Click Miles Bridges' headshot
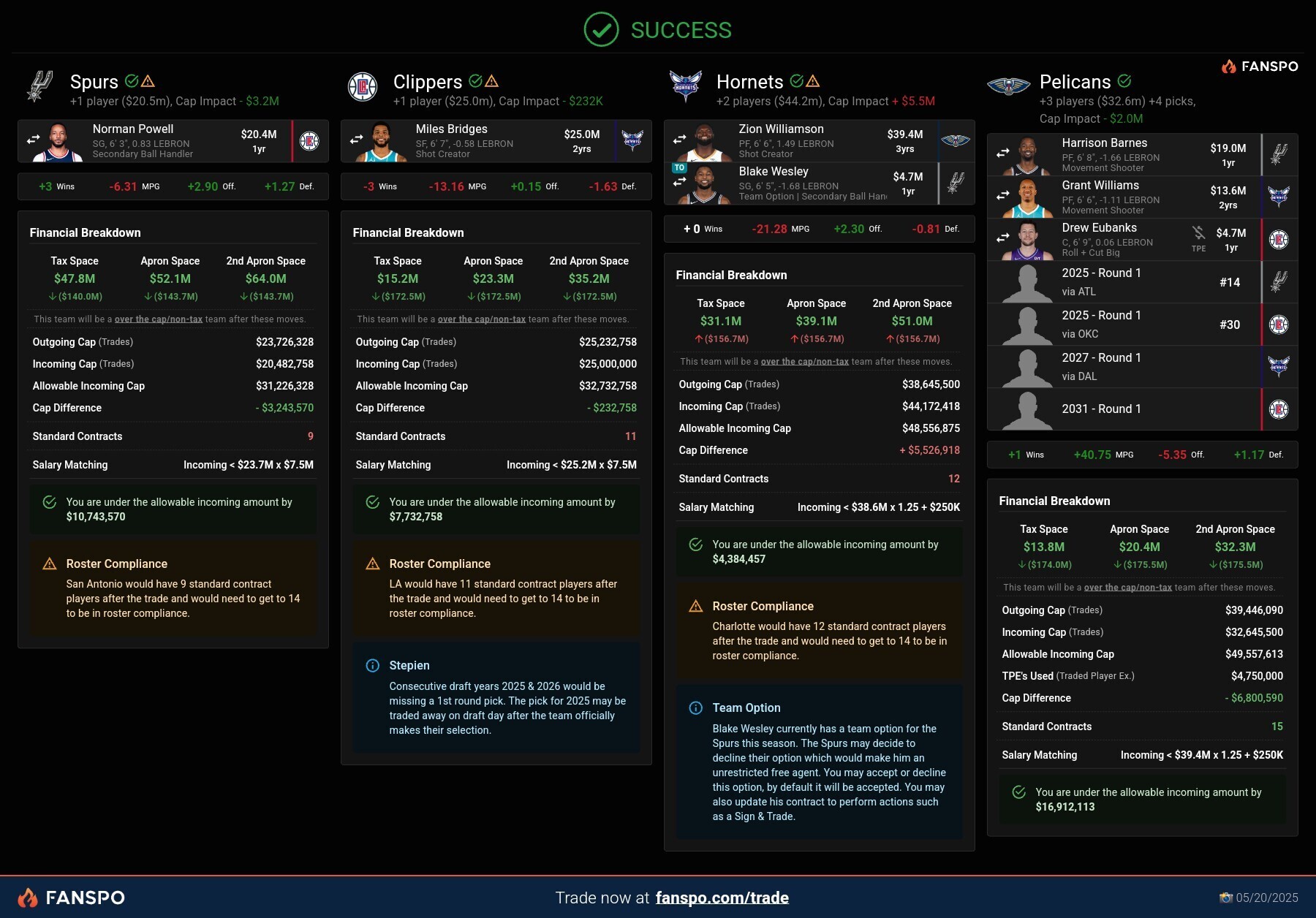1316x918 pixels. [x=382, y=142]
